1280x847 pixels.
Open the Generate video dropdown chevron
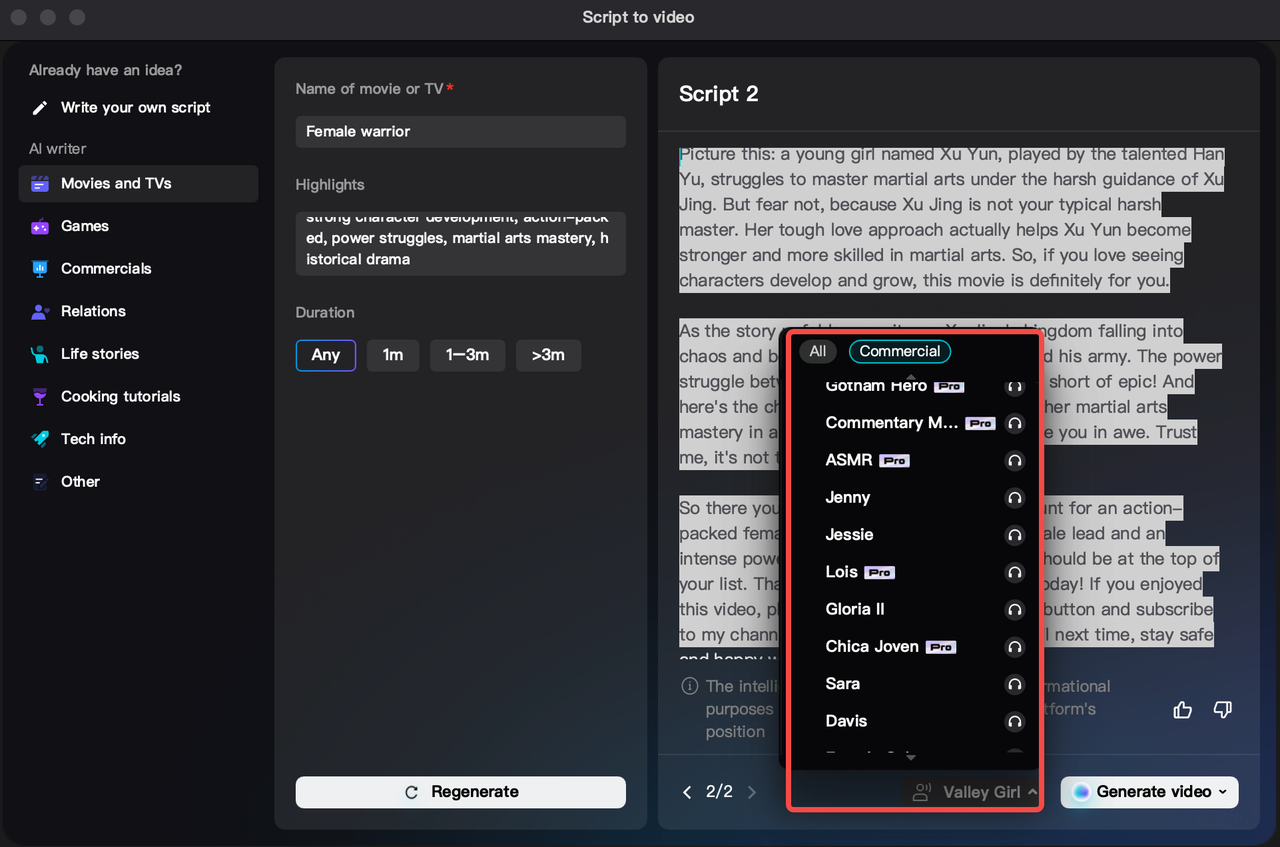(x=1224, y=792)
